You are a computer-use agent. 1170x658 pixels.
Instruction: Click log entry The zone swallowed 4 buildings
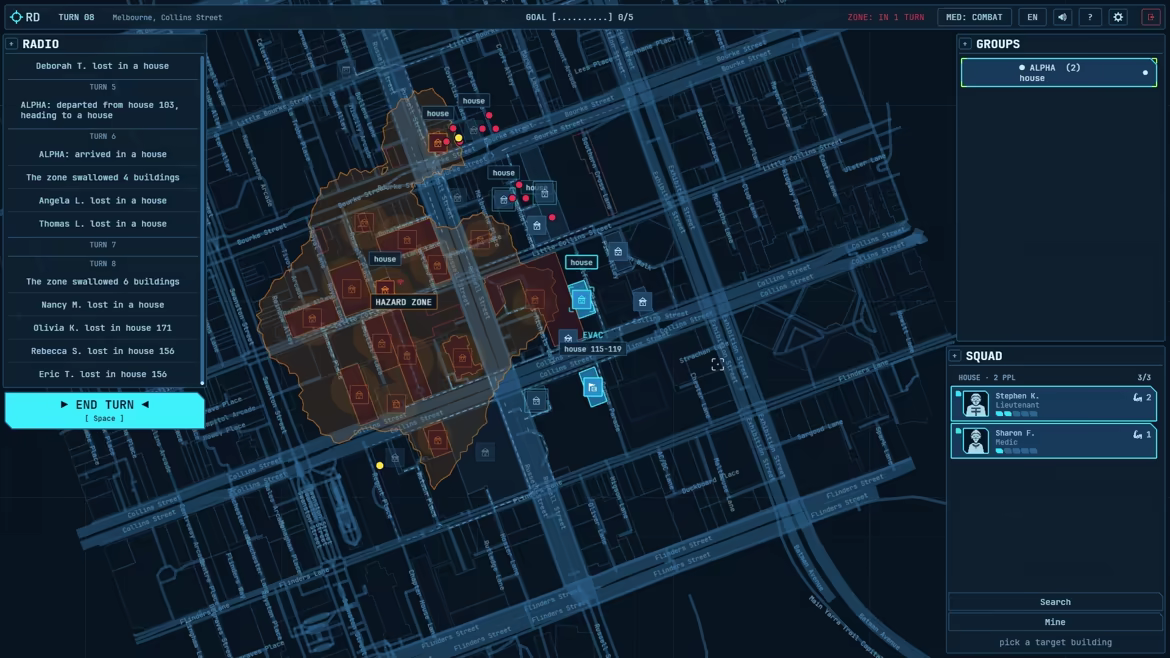102,178
